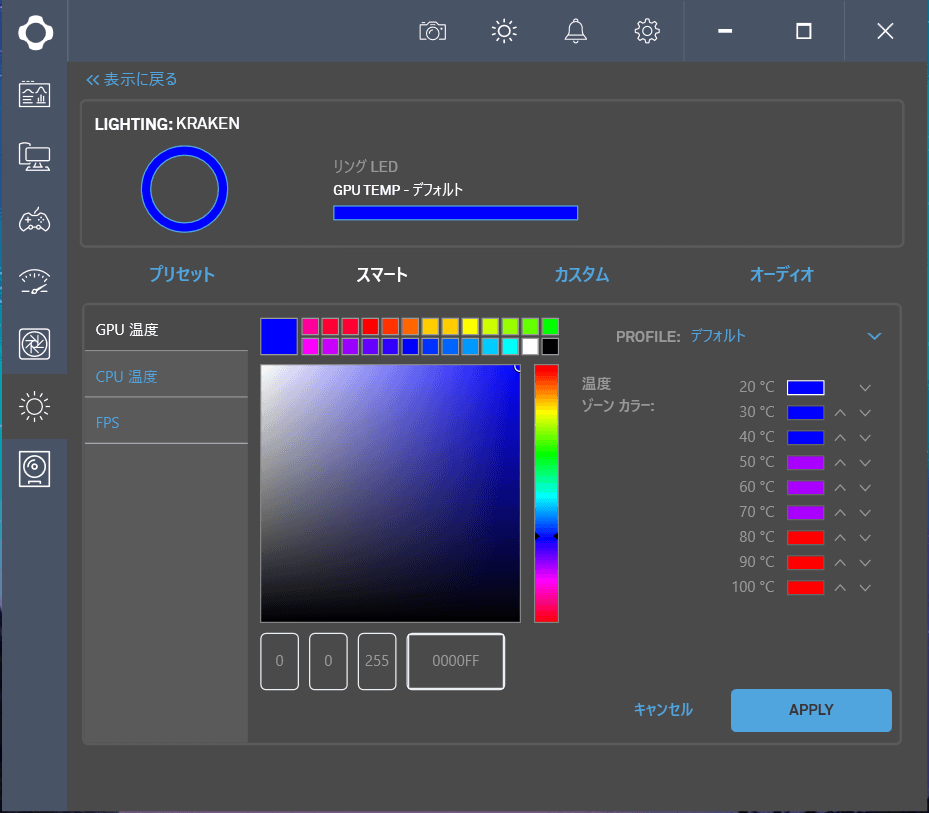Click up arrow for 60 °C zone
The height and width of the screenshot is (813, 929).
[840, 488]
